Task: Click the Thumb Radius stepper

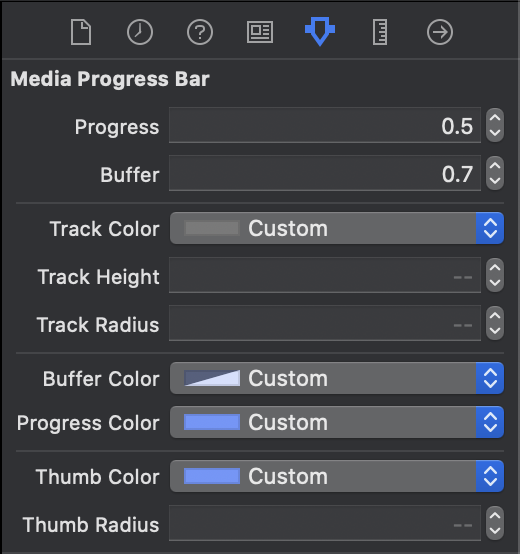Action: click(x=495, y=523)
